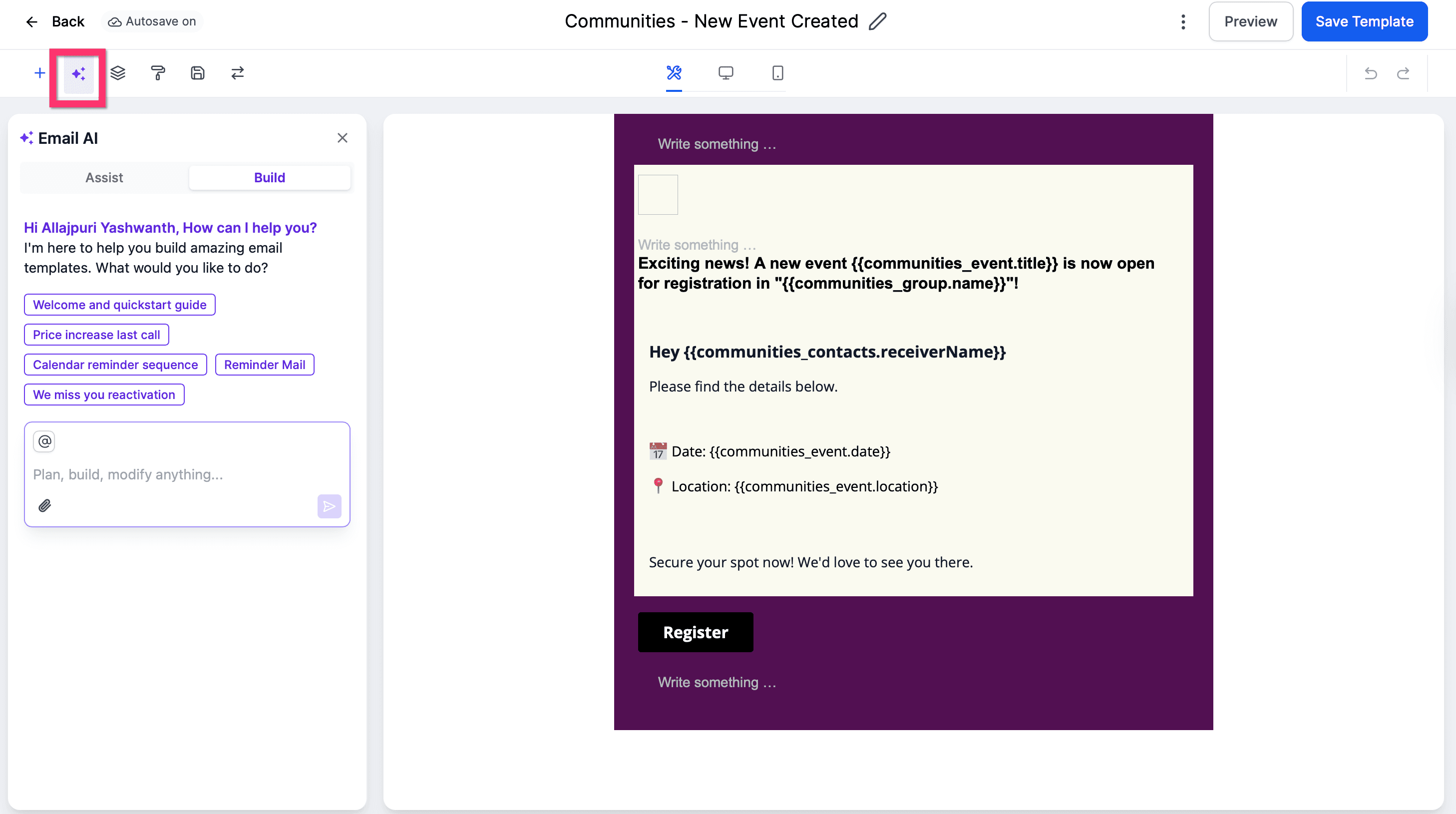Image resolution: width=1456 pixels, height=814 pixels.
Task: Select the editor tools mode icon
Action: [x=674, y=73]
